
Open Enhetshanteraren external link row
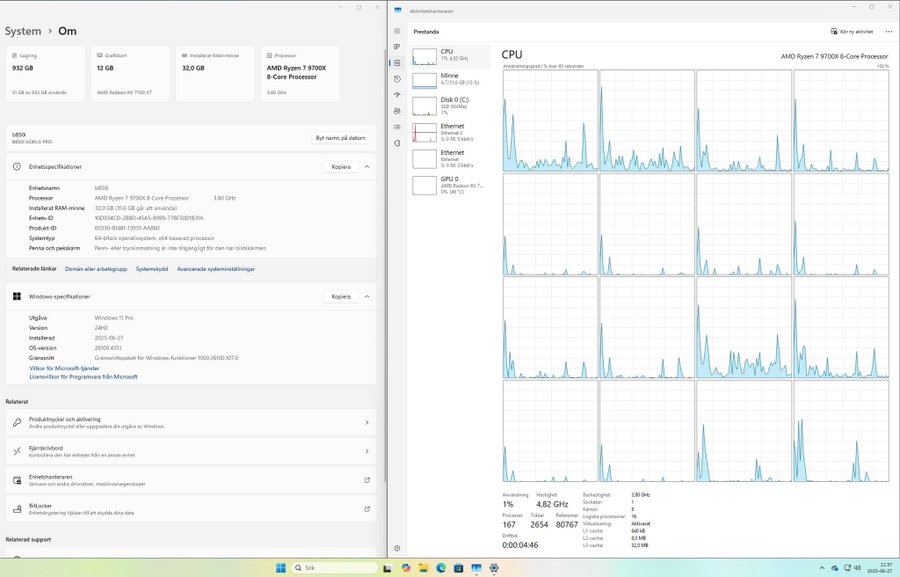click(x=191, y=480)
